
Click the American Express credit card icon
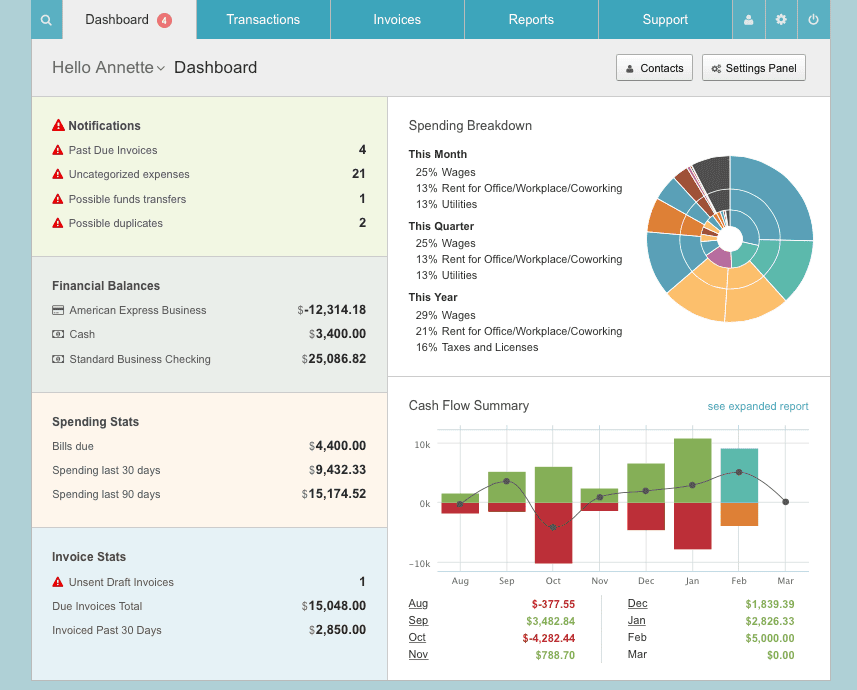tap(58, 310)
